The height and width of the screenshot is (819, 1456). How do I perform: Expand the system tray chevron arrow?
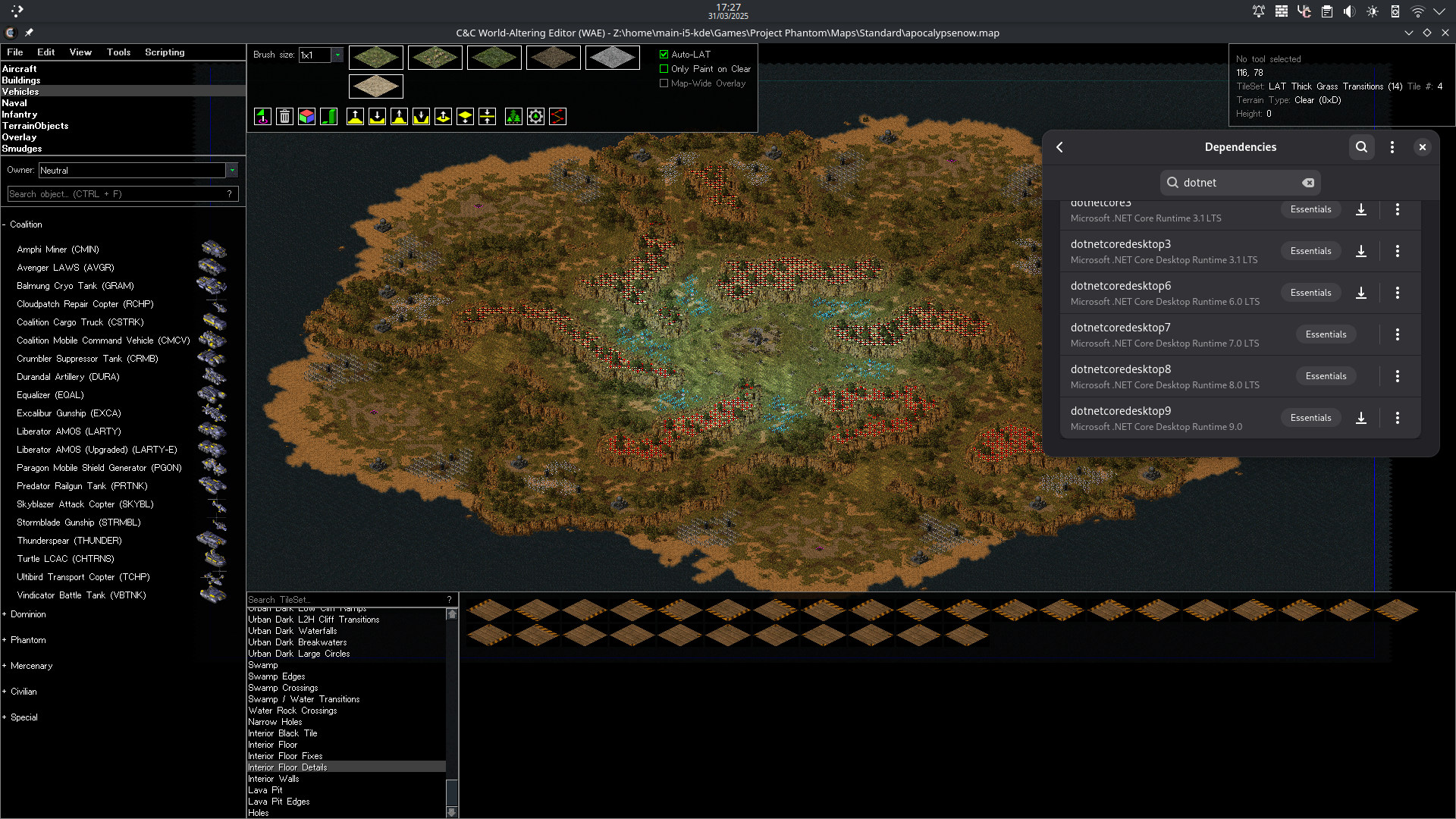click(1439, 11)
